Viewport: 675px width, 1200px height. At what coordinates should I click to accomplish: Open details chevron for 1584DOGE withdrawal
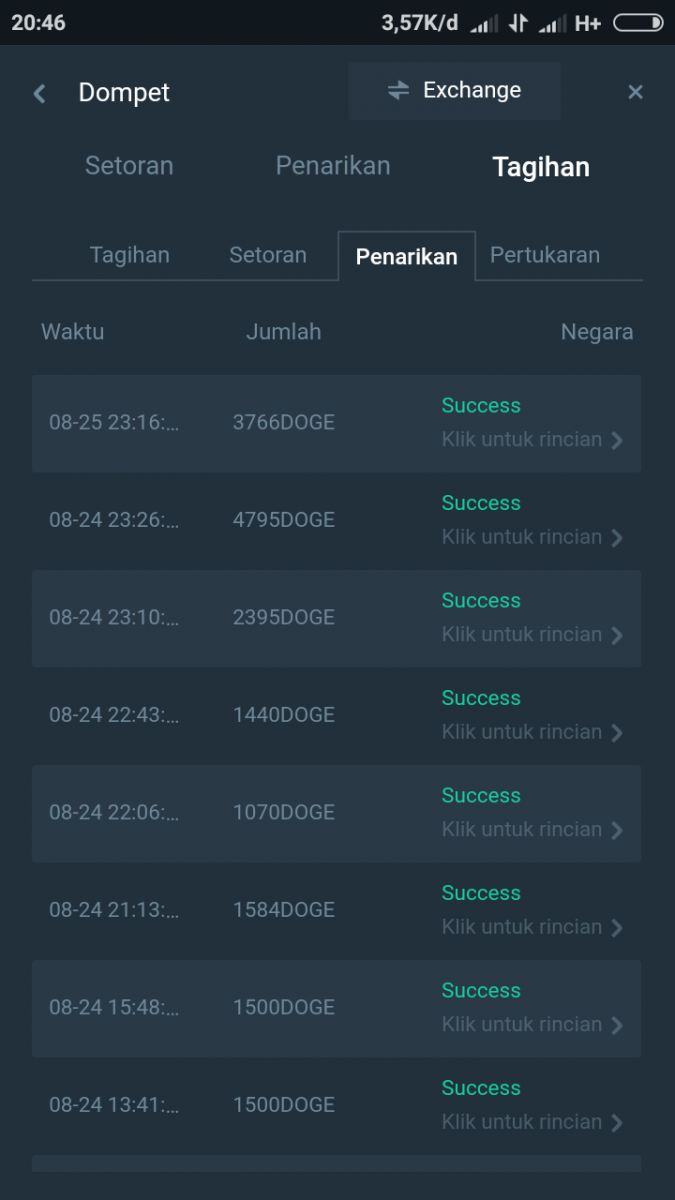[617, 928]
